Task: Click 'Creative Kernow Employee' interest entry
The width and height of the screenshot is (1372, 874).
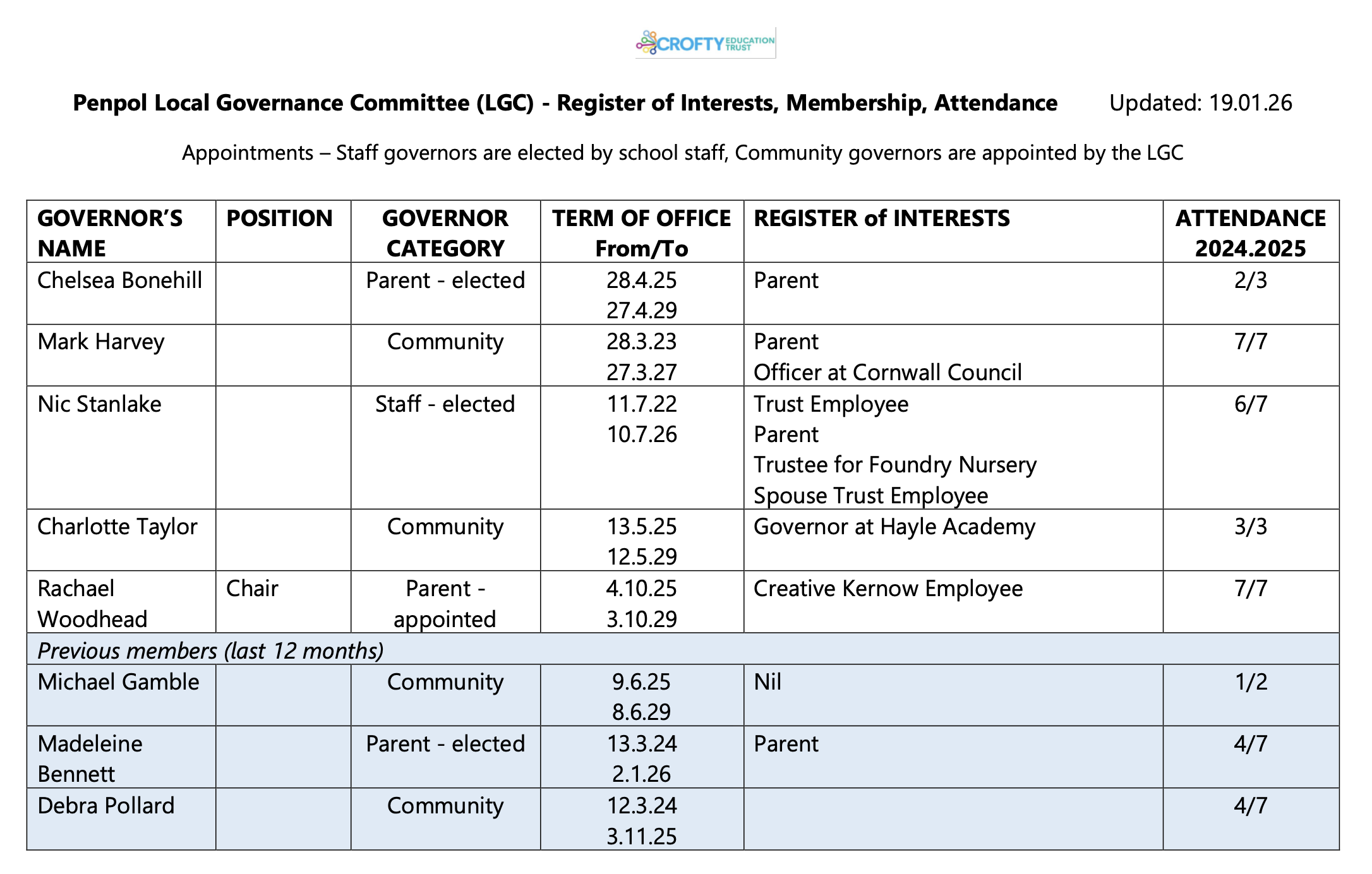Action: pos(888,589)
